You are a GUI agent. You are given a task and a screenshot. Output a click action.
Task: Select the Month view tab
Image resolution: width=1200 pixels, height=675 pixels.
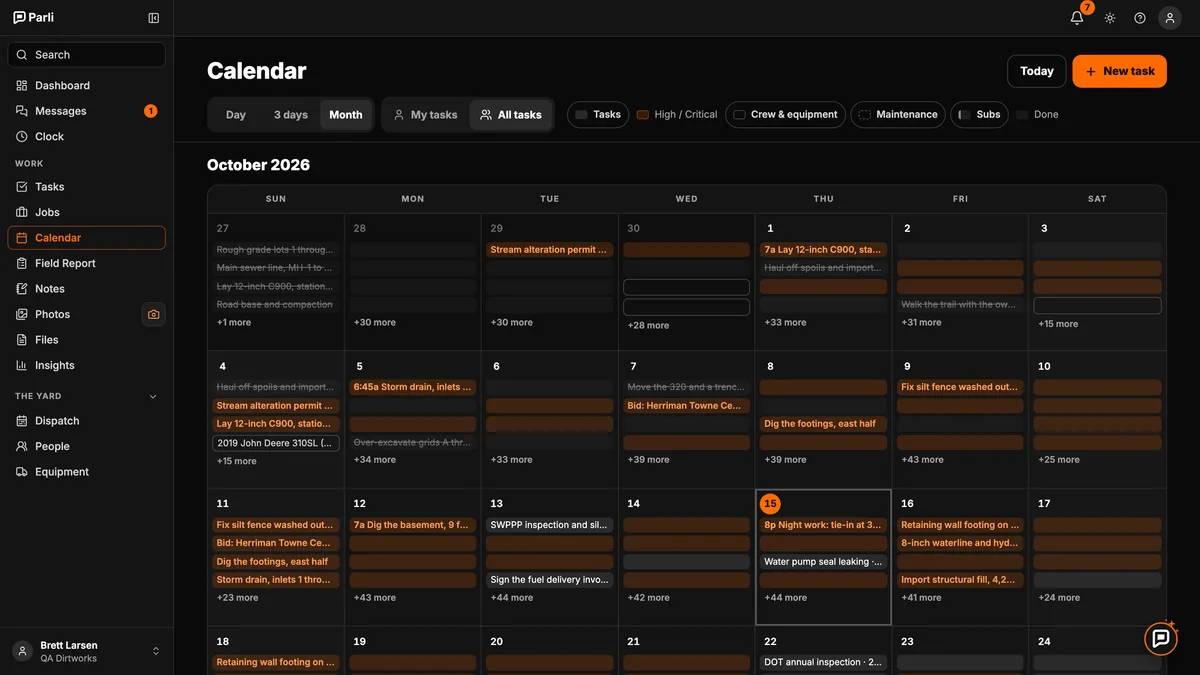coord(346,115)
